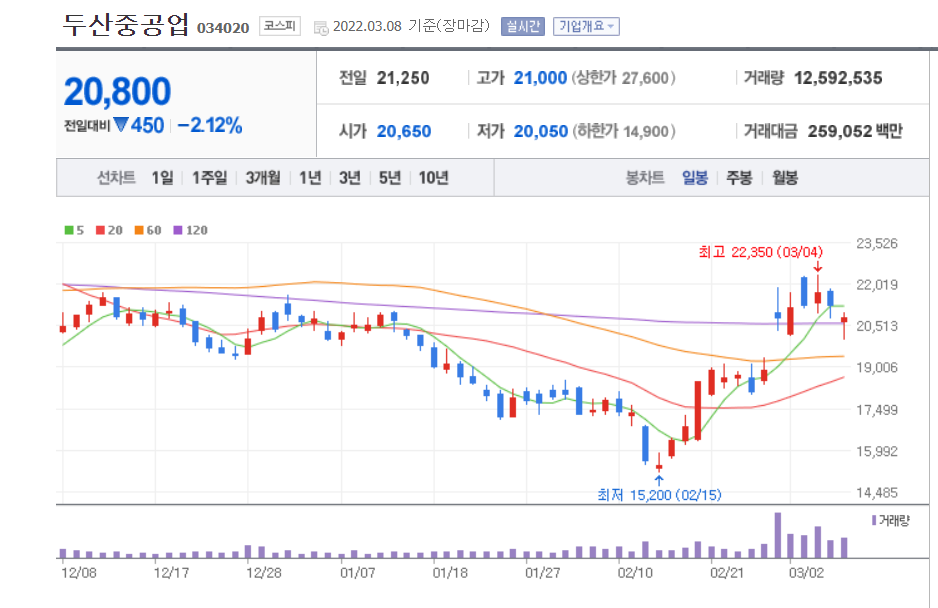Click the high price value 21,000
The width and height of the screenshot is (938, 608).
(x=540, y=78)
